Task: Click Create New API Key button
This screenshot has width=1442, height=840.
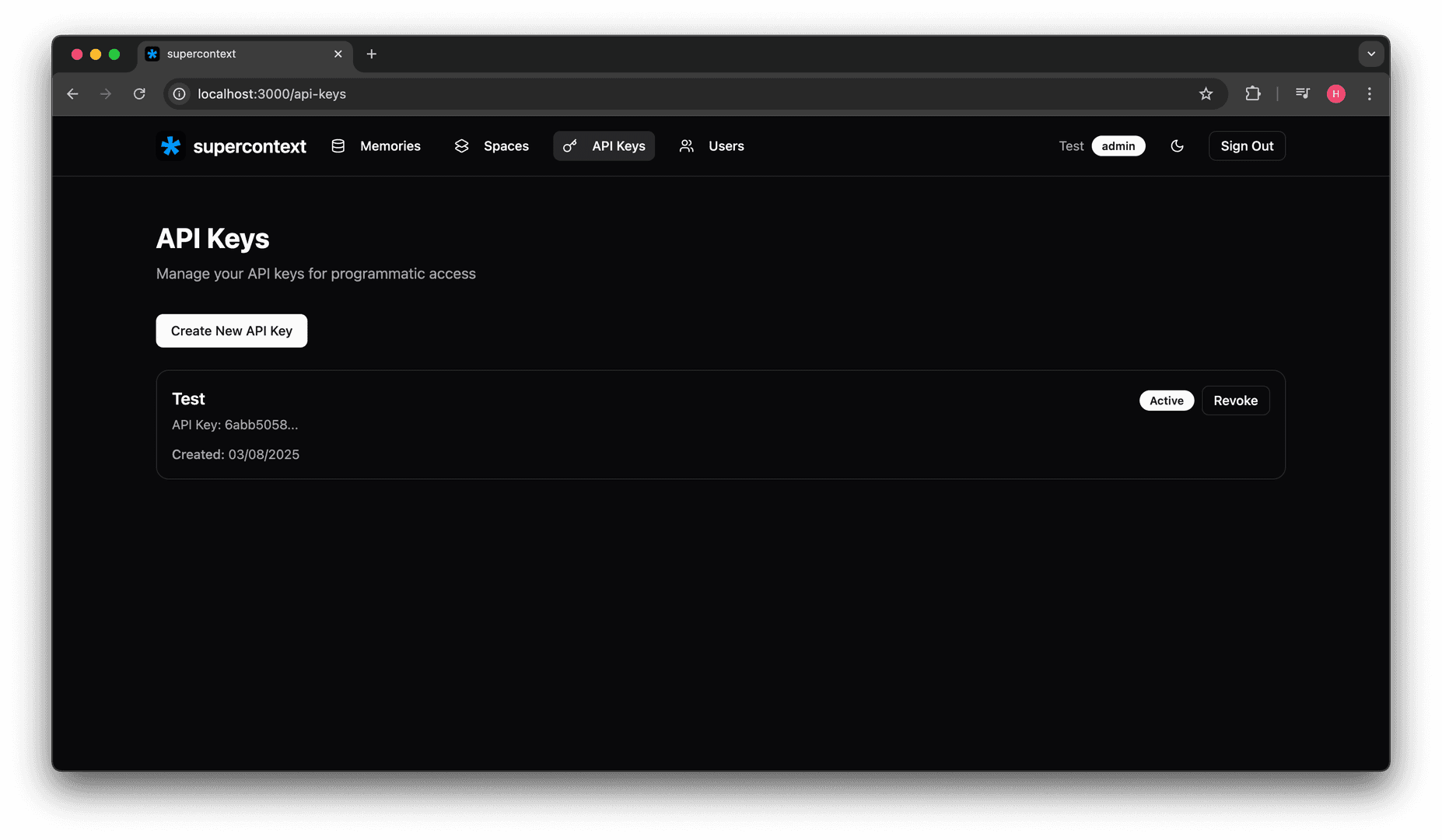Action: tap(232, 331)
